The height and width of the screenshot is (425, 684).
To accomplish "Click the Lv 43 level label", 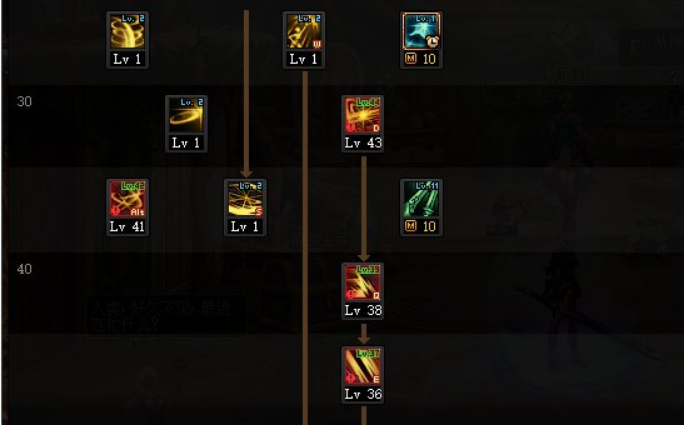I will coord(363,143).
